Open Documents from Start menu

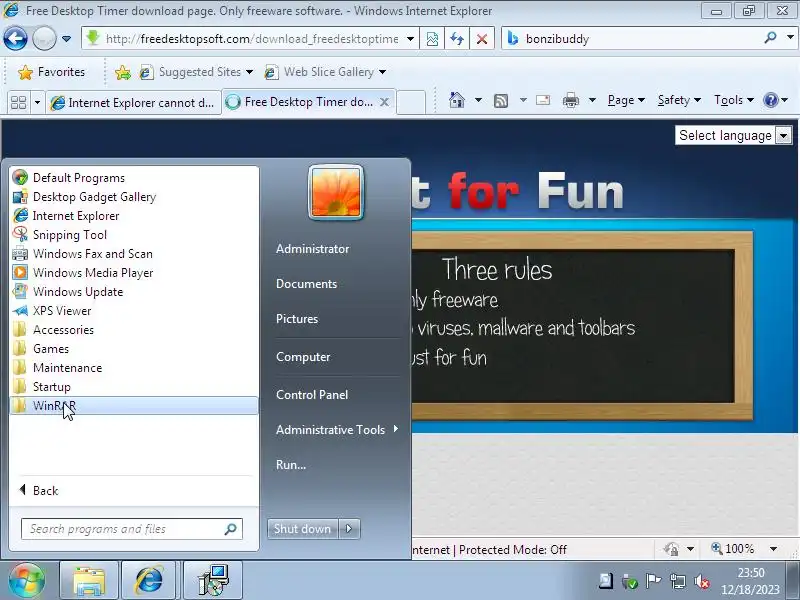306,284
